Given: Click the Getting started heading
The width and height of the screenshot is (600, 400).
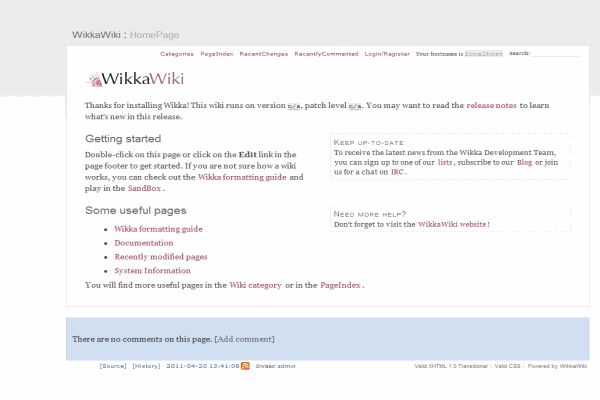Looking at the screenshot, I should pyautogui.click(x=123, y=139).
